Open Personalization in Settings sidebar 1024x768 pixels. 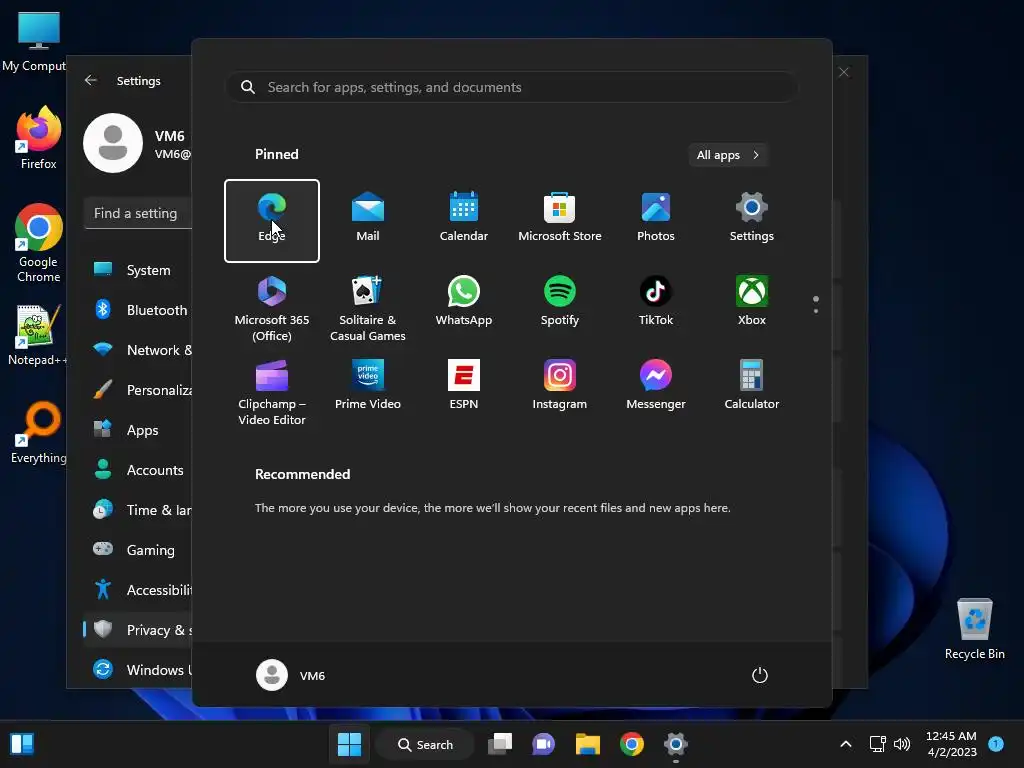pyautogui.click(x=138, y=390)
